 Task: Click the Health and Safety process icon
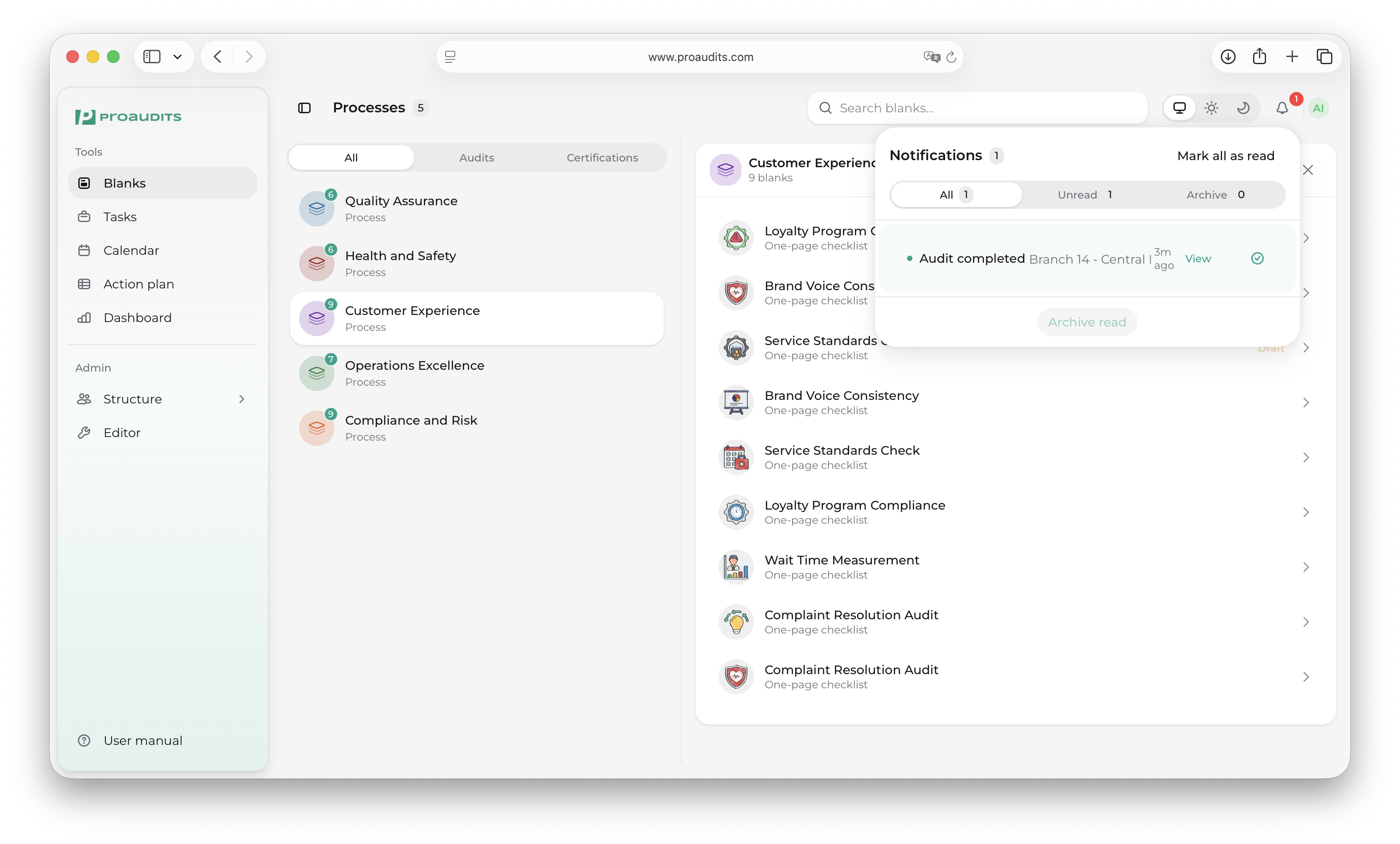[316, 264]
